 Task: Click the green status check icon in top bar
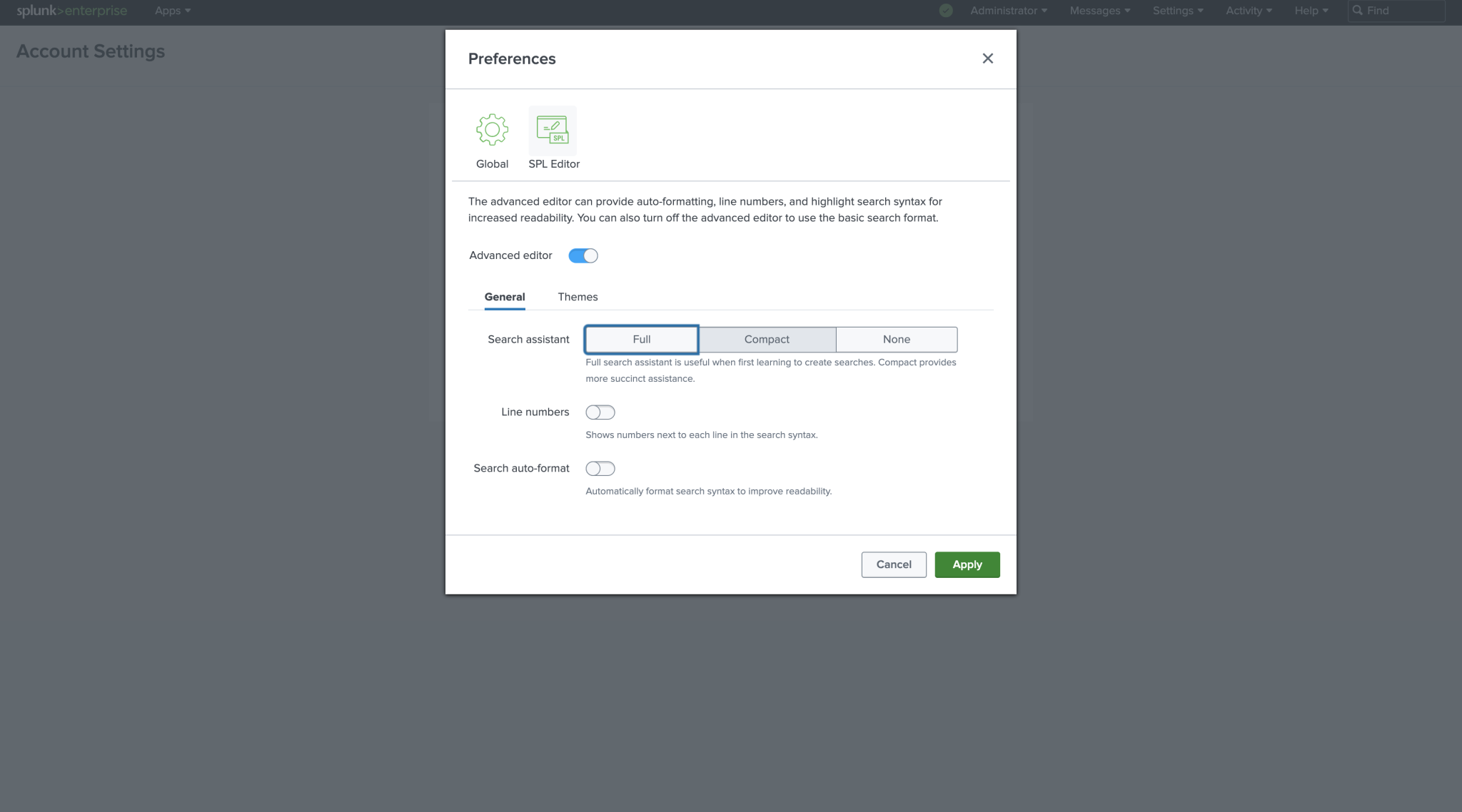point(945,11)
